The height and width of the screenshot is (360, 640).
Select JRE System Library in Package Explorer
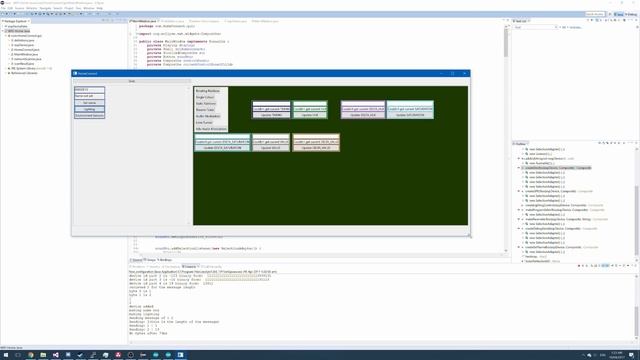(31, 69)
